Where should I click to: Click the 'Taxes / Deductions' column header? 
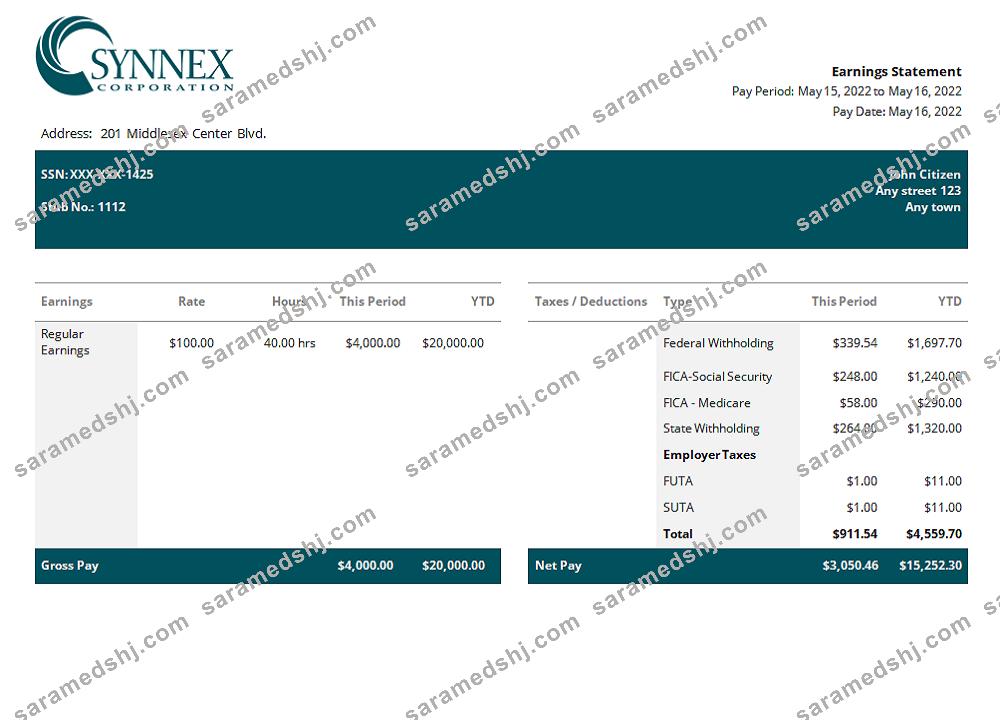pos(591,301)
